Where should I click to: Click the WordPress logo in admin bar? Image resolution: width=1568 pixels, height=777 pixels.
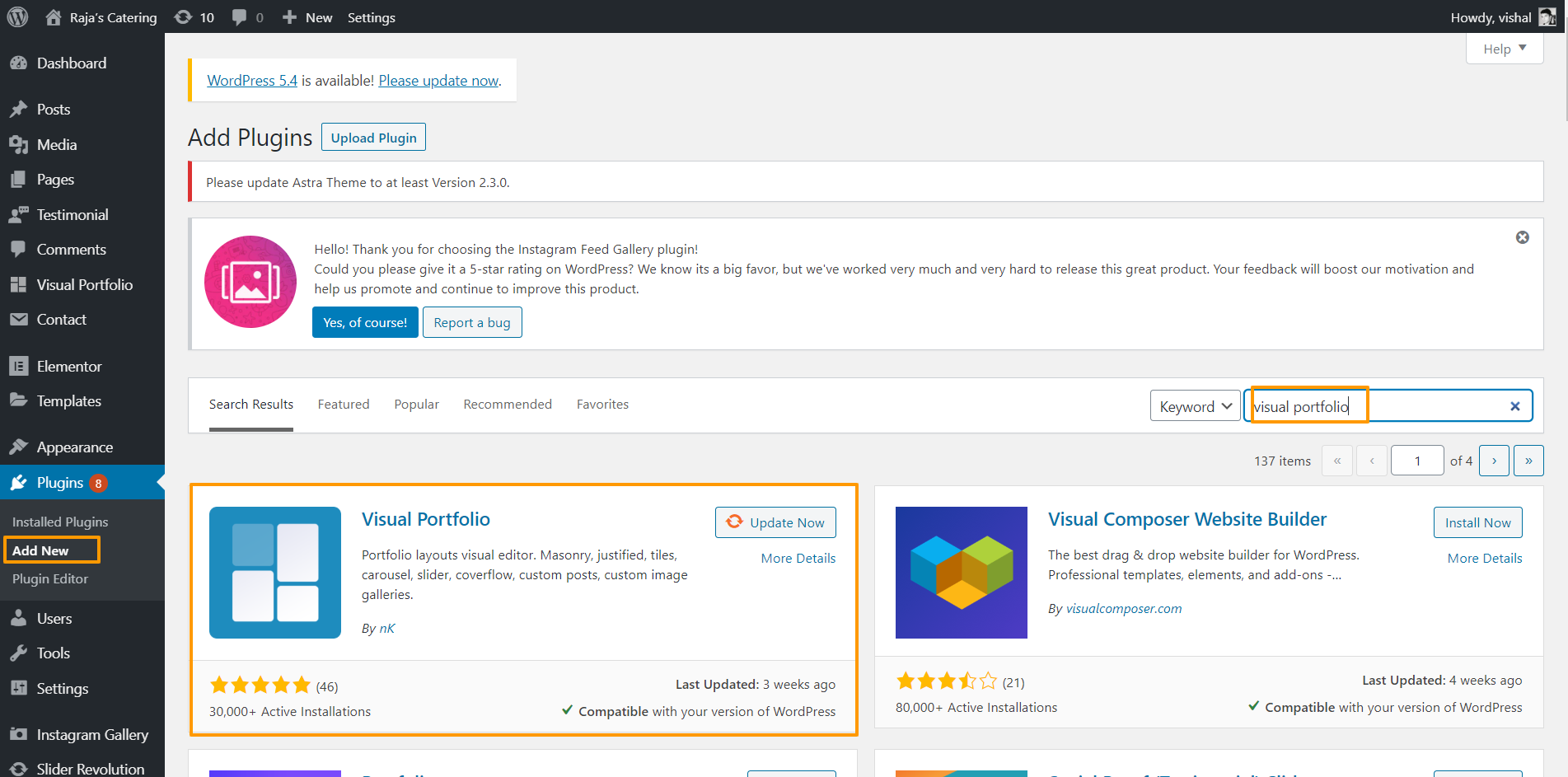17,16
